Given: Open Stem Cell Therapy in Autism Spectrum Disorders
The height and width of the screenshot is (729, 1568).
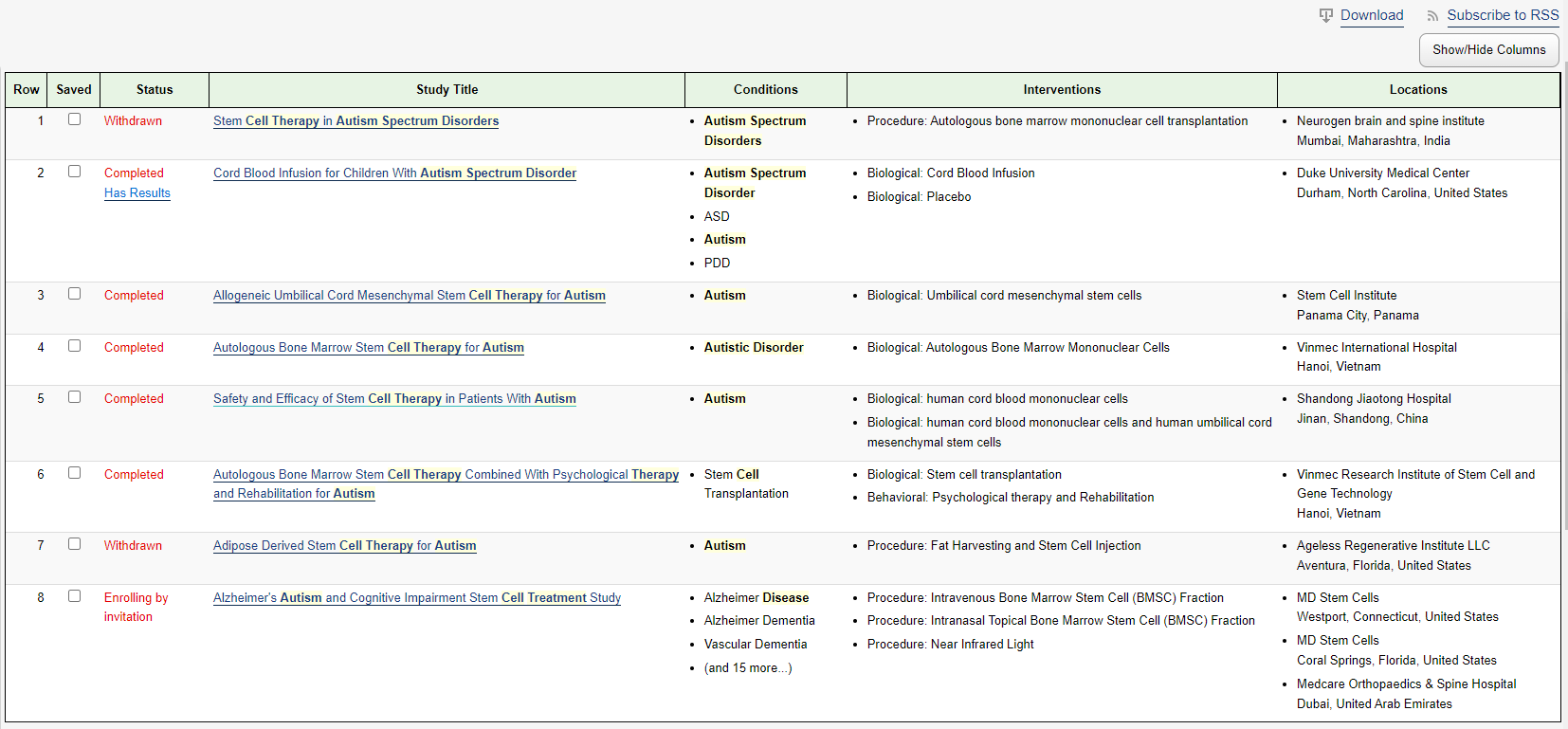Looking at the screenshot, I should click(x=356, y=121).
